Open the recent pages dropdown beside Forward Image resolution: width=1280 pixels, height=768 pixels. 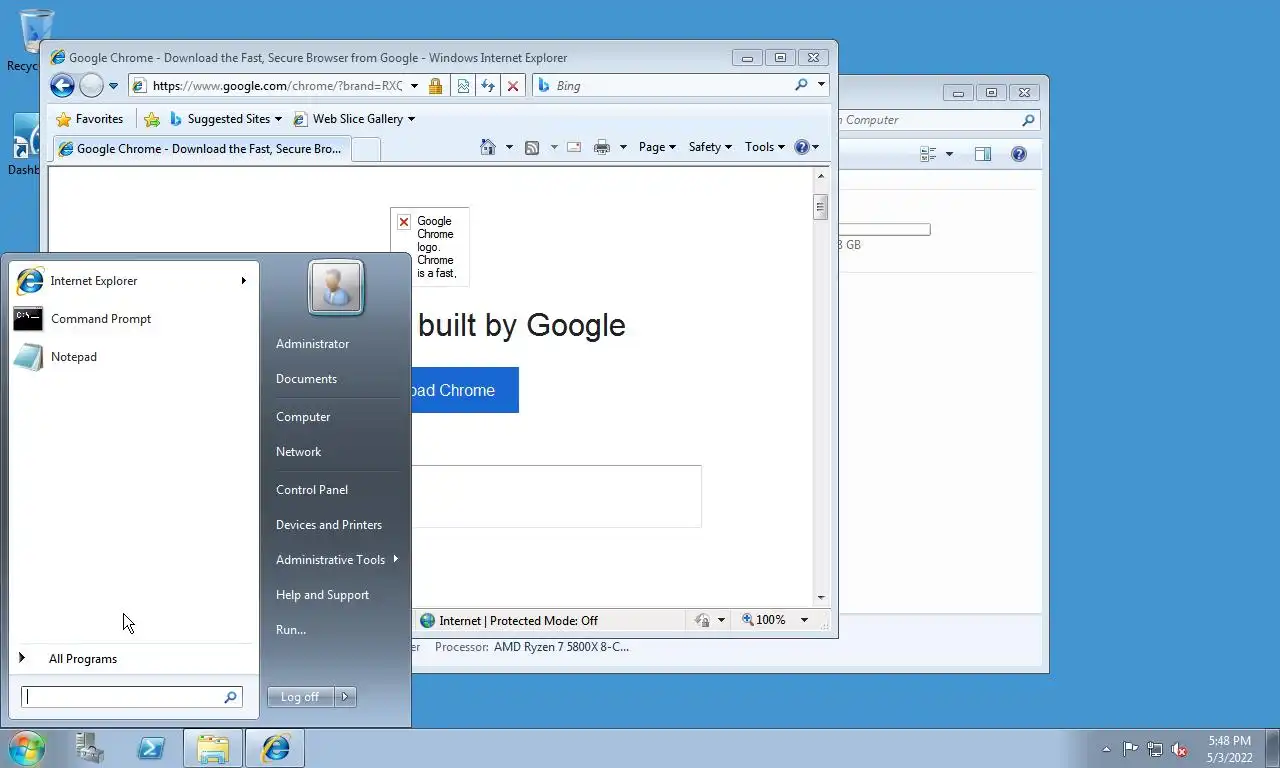[113, 86]
